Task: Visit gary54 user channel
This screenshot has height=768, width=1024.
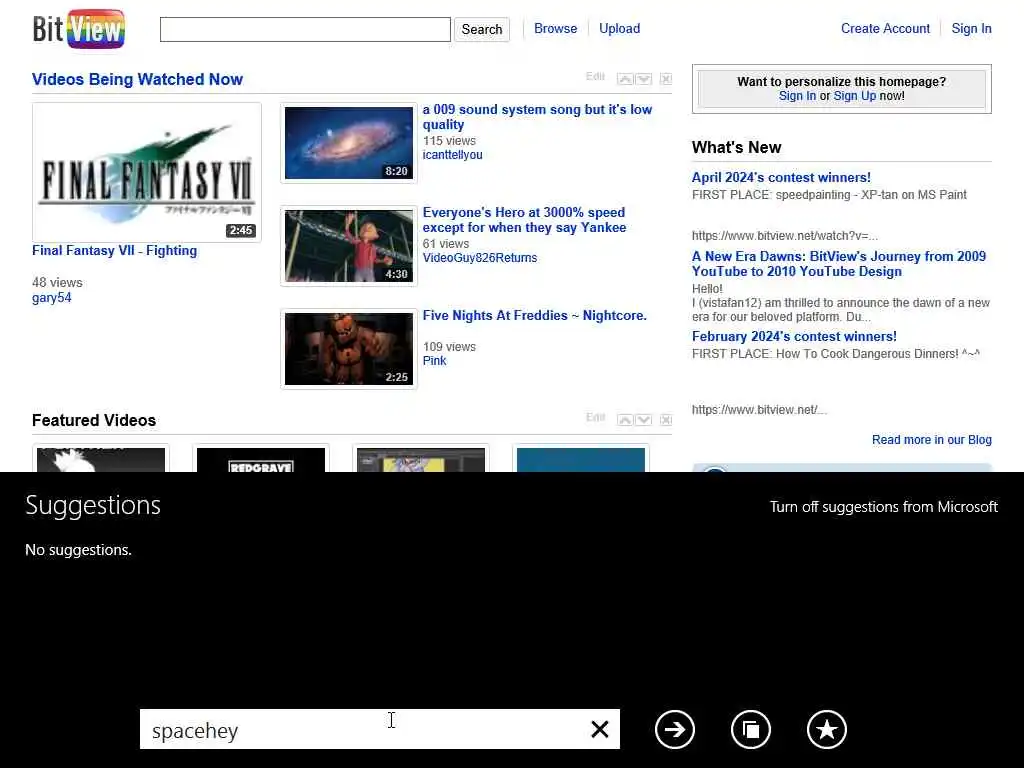Action: point(52,298)
